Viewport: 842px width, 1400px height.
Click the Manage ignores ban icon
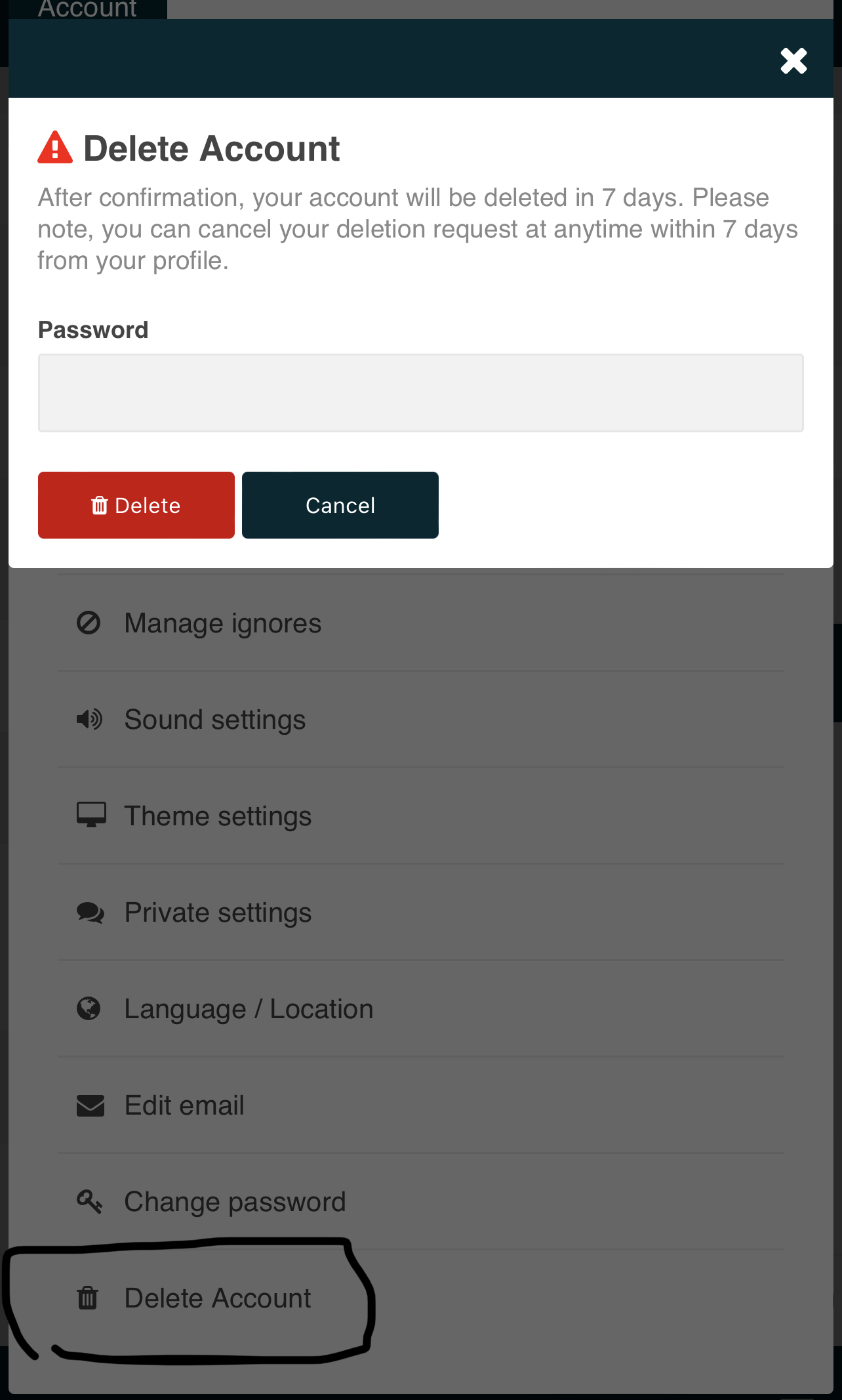pyautogui.click(x=89, y=623)
